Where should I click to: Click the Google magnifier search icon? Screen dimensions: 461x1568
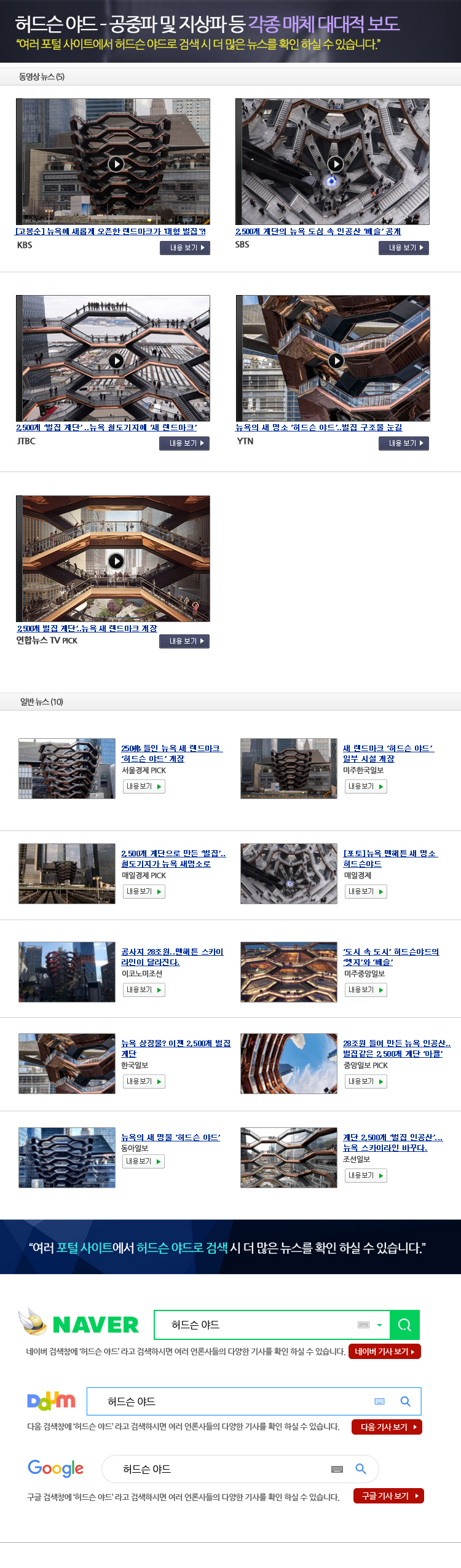[361, 1469]
